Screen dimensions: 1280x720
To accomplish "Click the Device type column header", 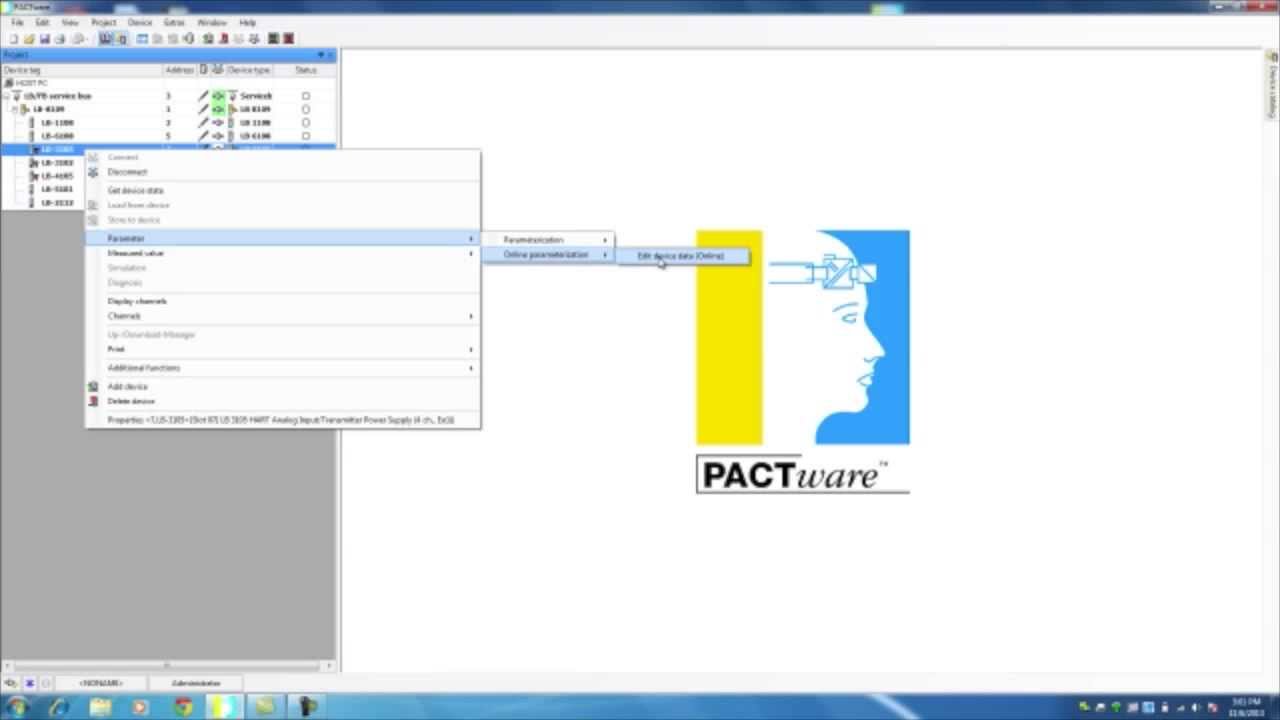I will [x=249, y=70].
